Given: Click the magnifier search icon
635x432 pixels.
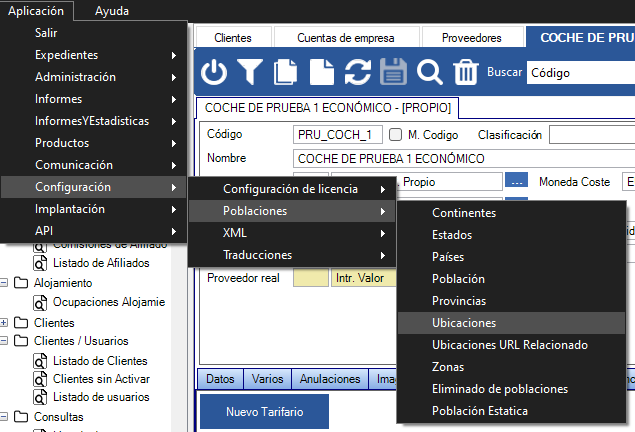Looking at the screenshot, I should click(430, 72).
